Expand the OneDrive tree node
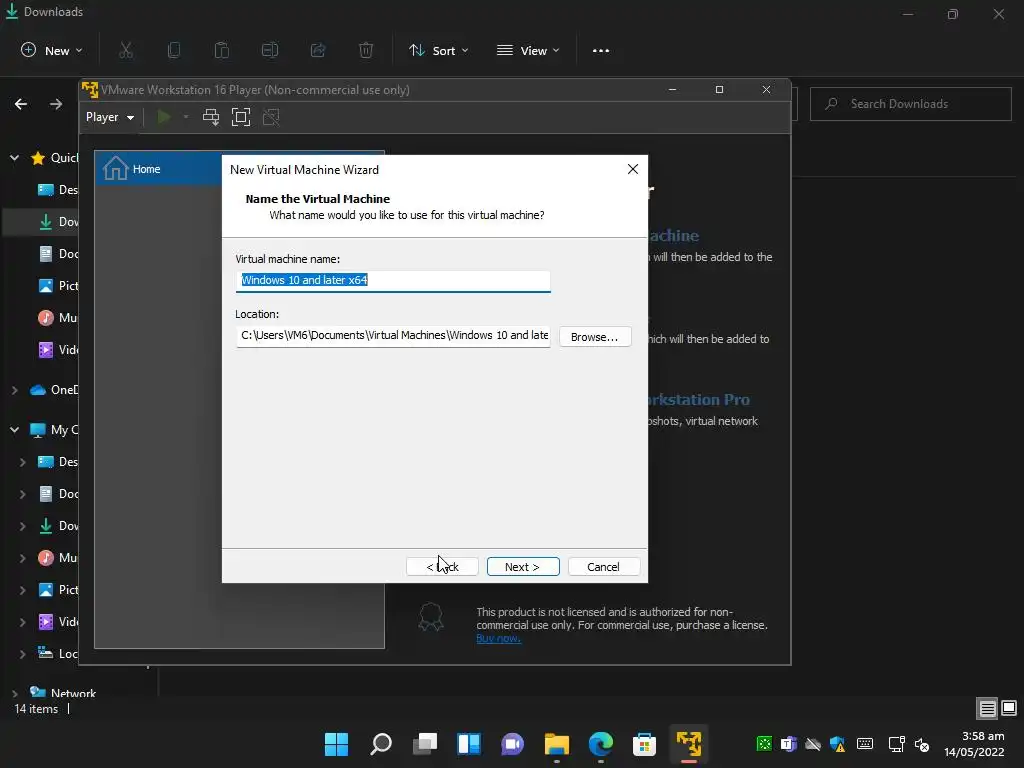The image size is (1024, 768). pos(14,390)
